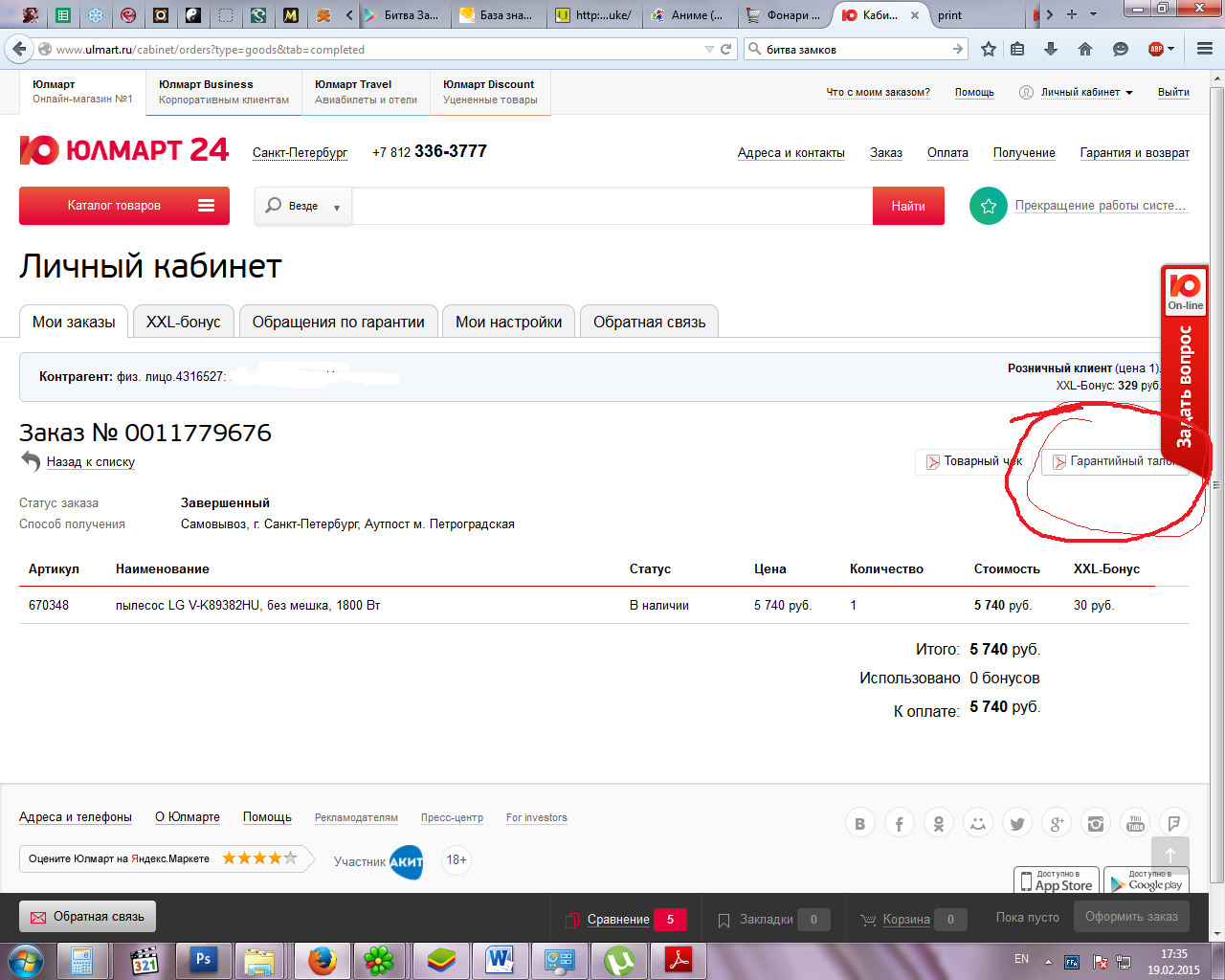Open Мои настройки tab
The image size is (1225, 980).
(x=508, y=322)
